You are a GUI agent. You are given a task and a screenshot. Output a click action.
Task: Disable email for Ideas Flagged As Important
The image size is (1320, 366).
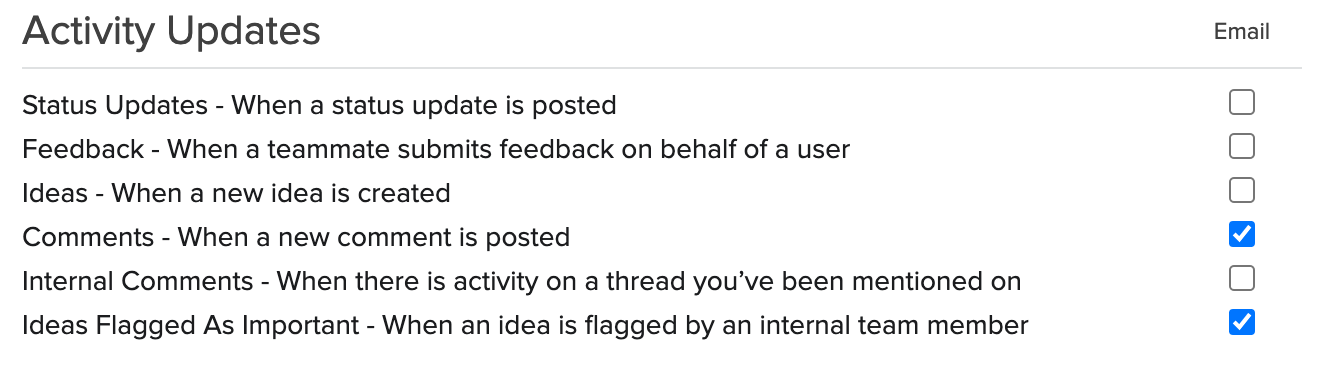[x=1241, y=322]
